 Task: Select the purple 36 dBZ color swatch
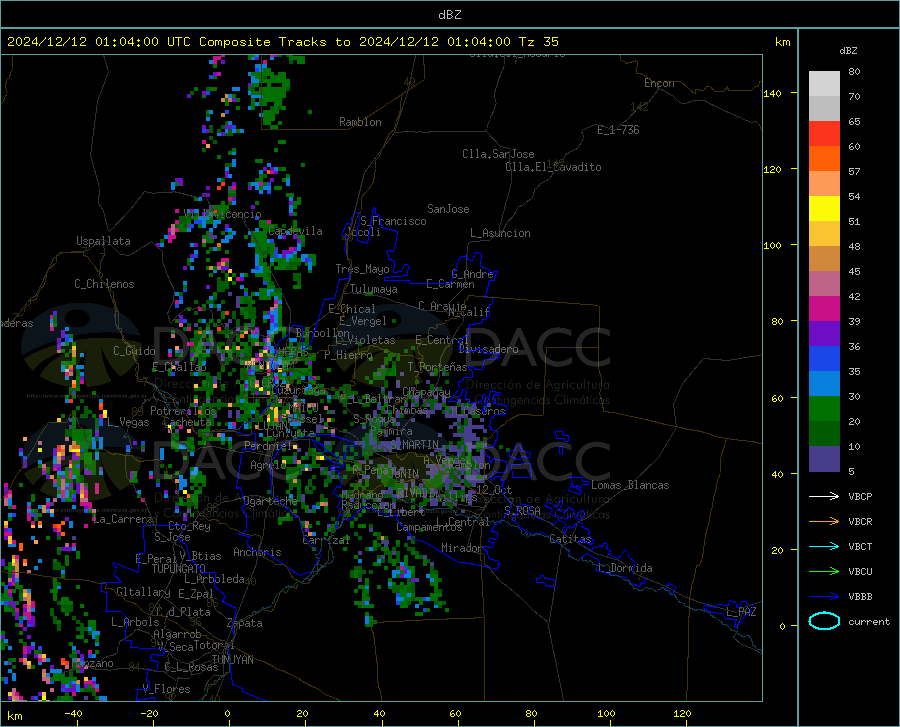824,334
